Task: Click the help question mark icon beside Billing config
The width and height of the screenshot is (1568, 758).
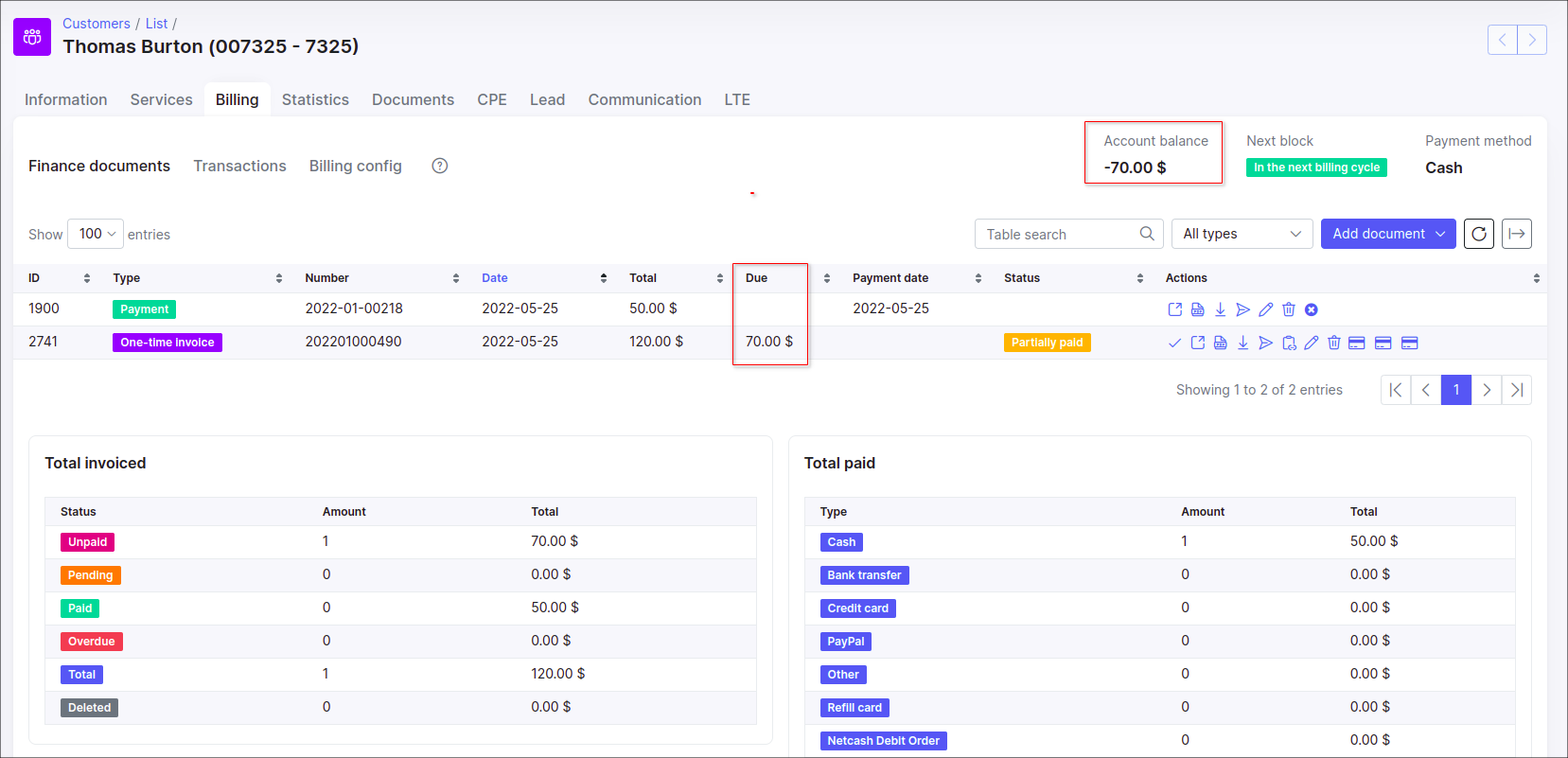Action: pyautogui.click(x=439, y=166)
